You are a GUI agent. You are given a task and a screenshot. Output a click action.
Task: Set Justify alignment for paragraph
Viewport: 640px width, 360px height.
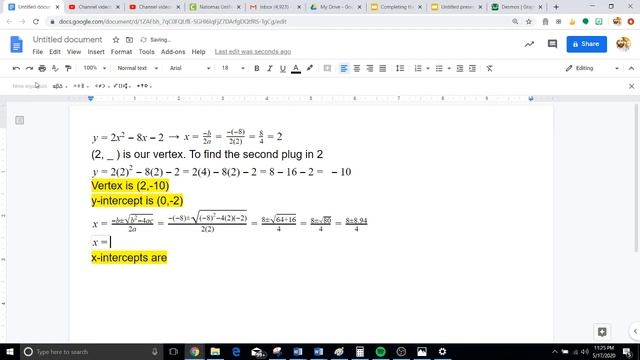coord(382,69)
